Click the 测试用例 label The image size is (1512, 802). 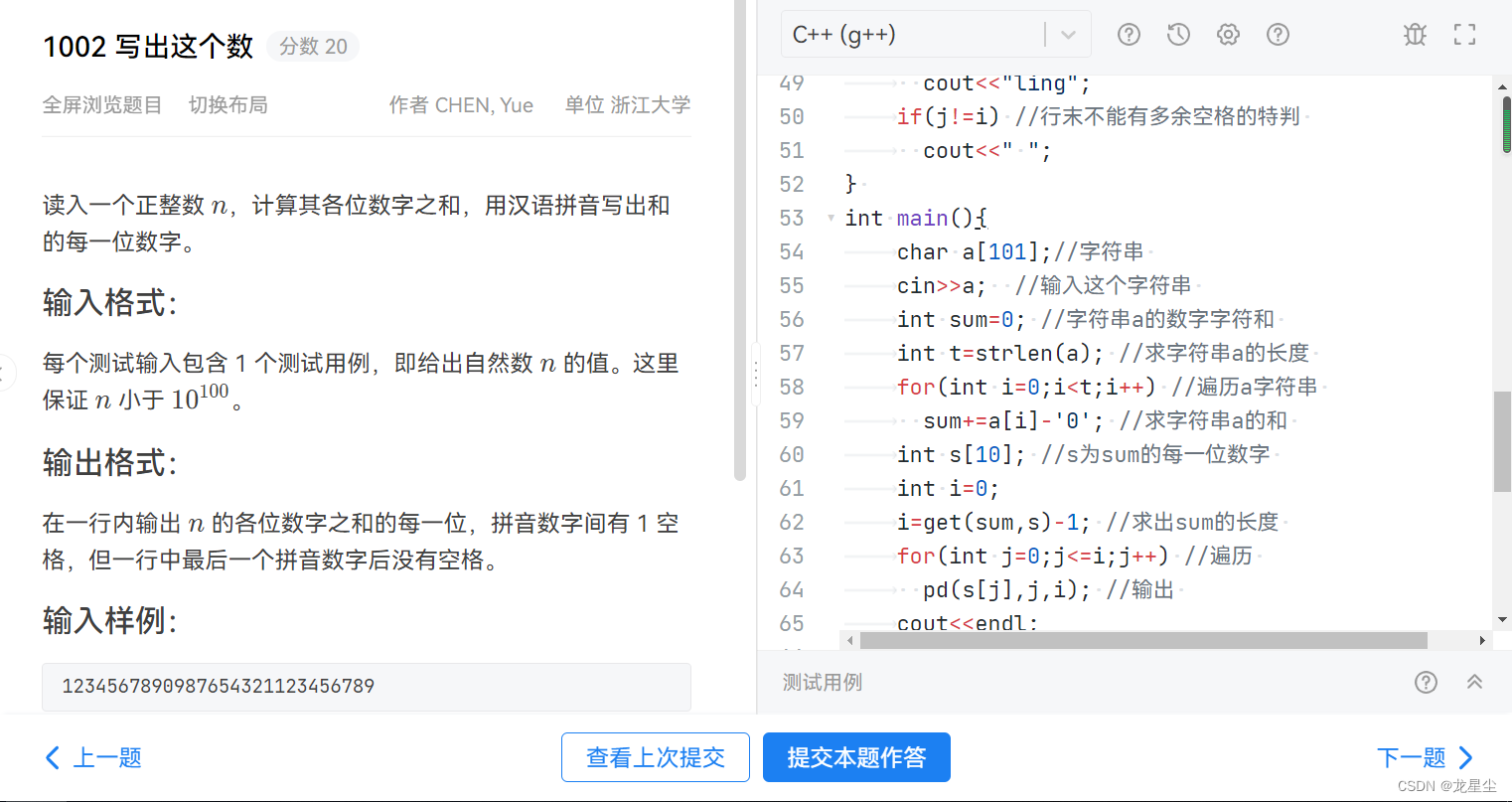(x=823, y=683)
